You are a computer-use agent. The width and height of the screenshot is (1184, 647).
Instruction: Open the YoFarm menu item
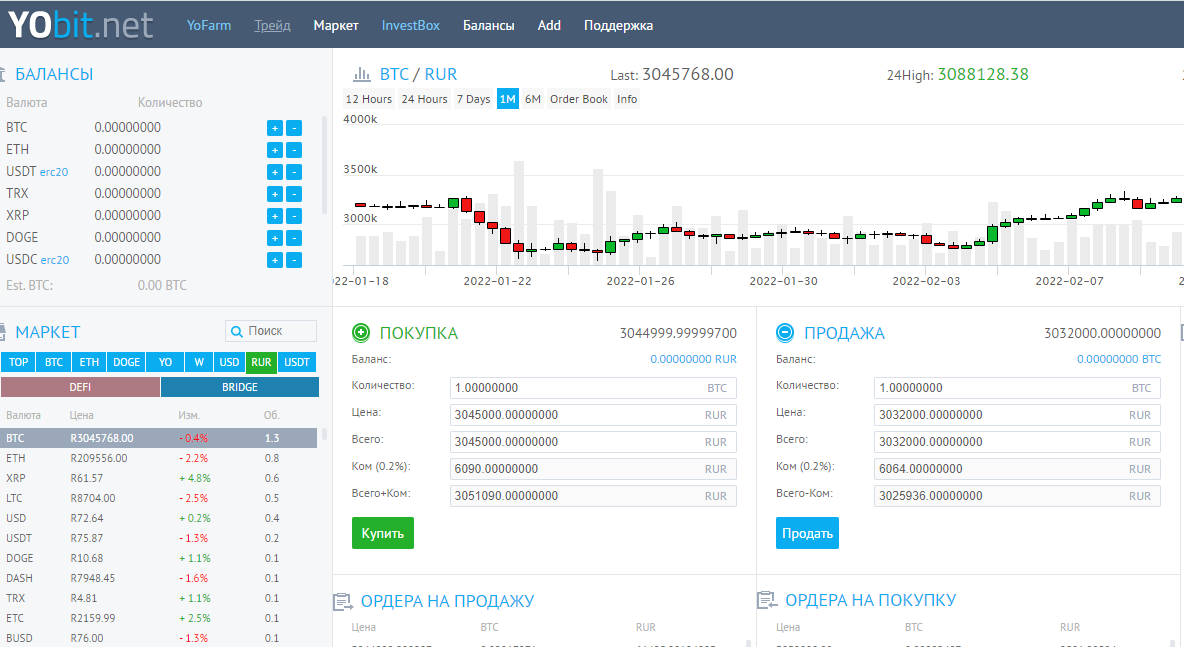tap(209, 25)
